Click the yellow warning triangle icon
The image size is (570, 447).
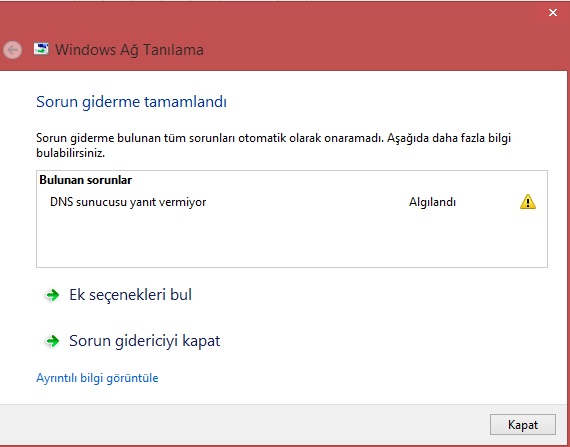(527, 202)
